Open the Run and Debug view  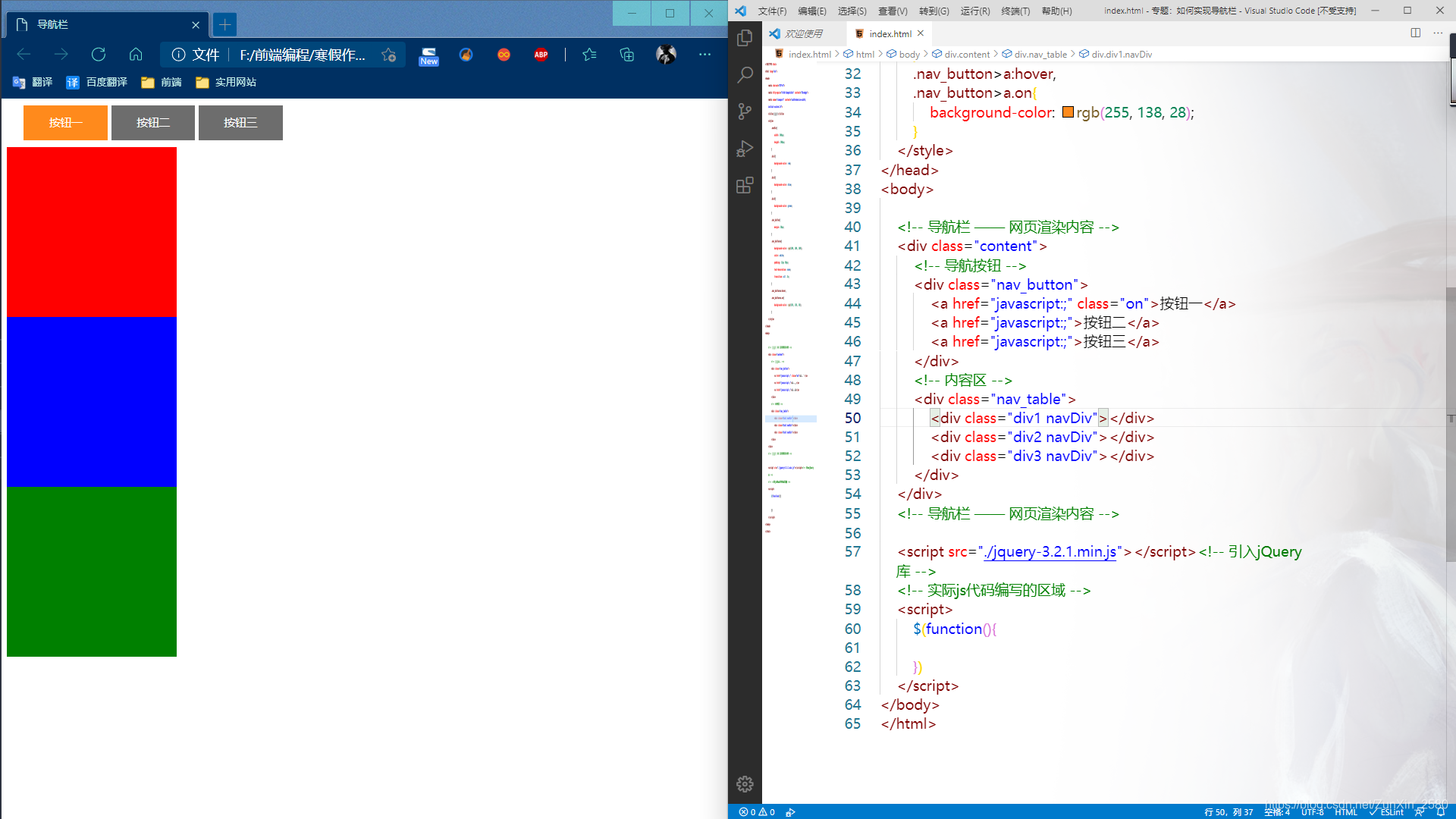coord(745,149)
